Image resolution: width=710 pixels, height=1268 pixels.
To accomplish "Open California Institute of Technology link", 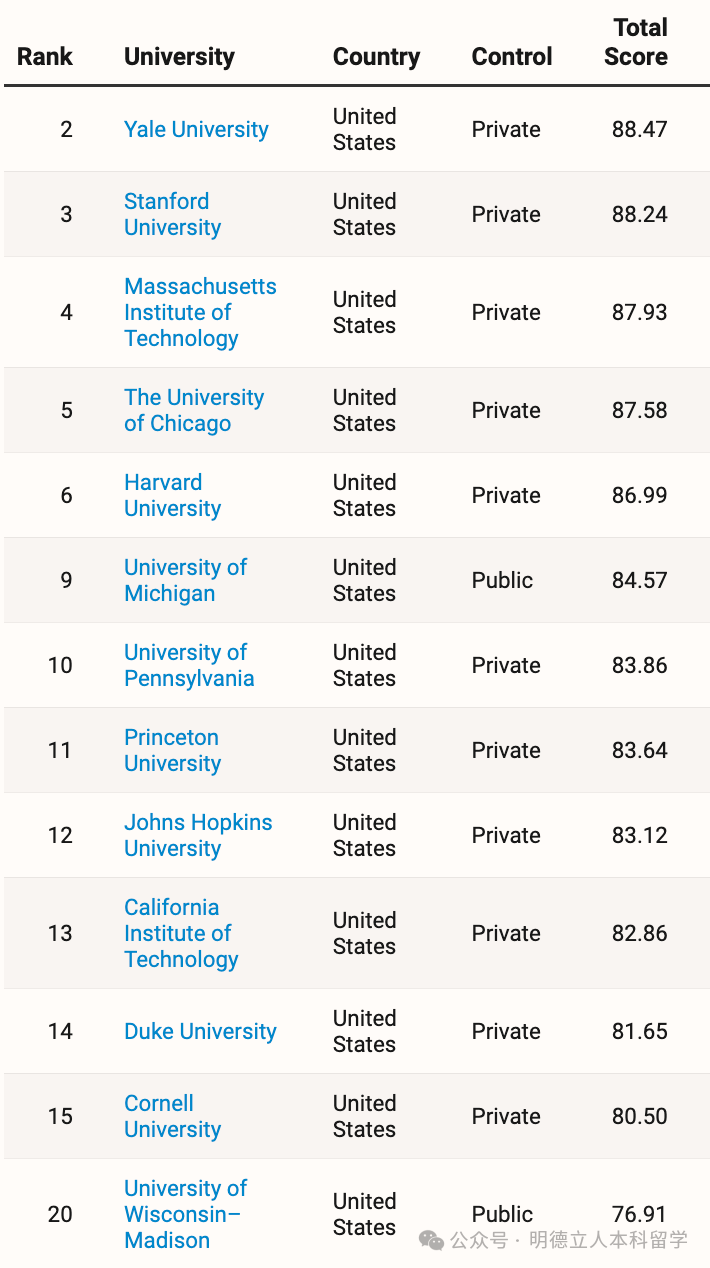I will (181, 933).
